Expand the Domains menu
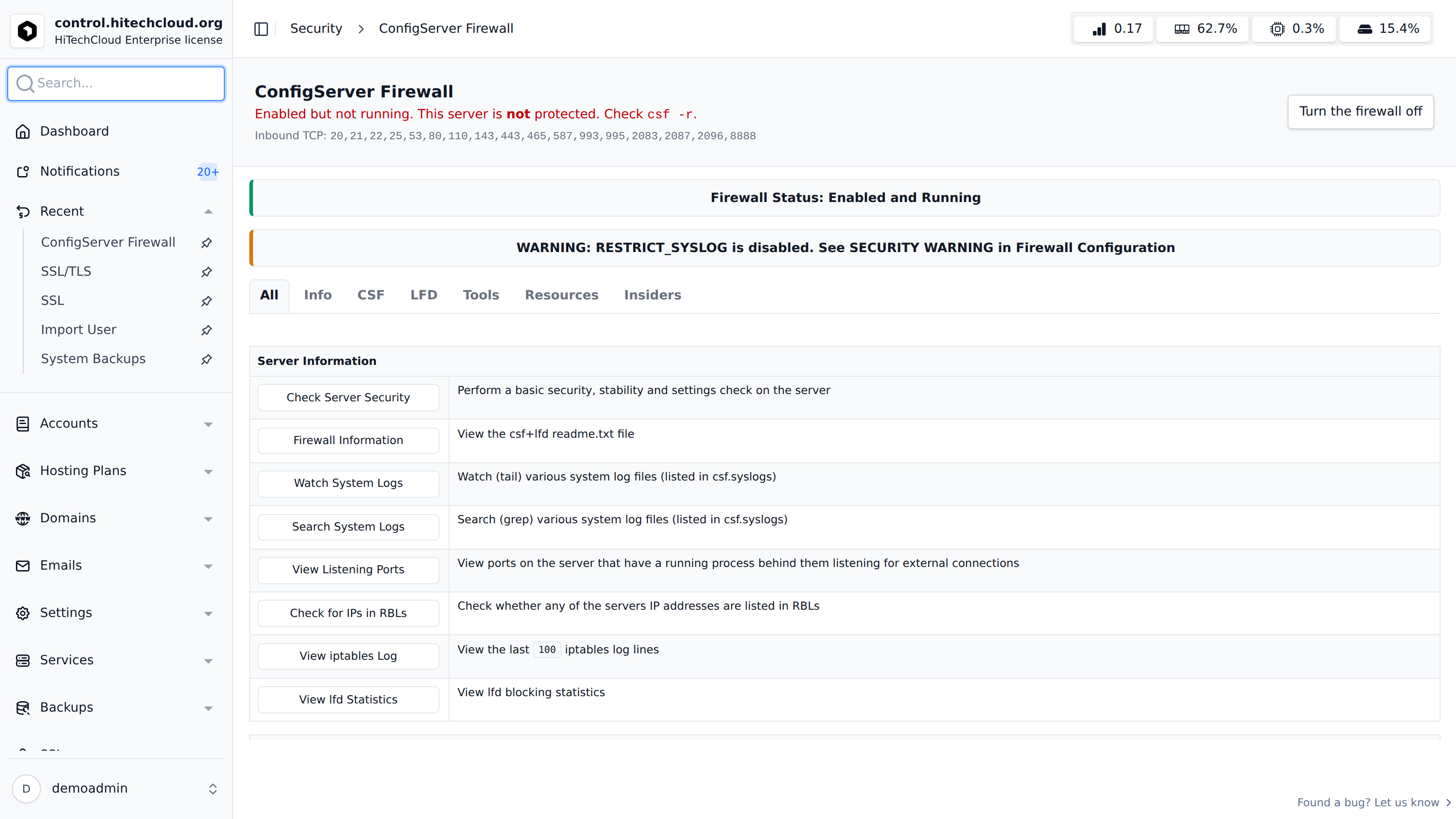The height and width of the screenshot is (819, 1456). coord(208,520)
